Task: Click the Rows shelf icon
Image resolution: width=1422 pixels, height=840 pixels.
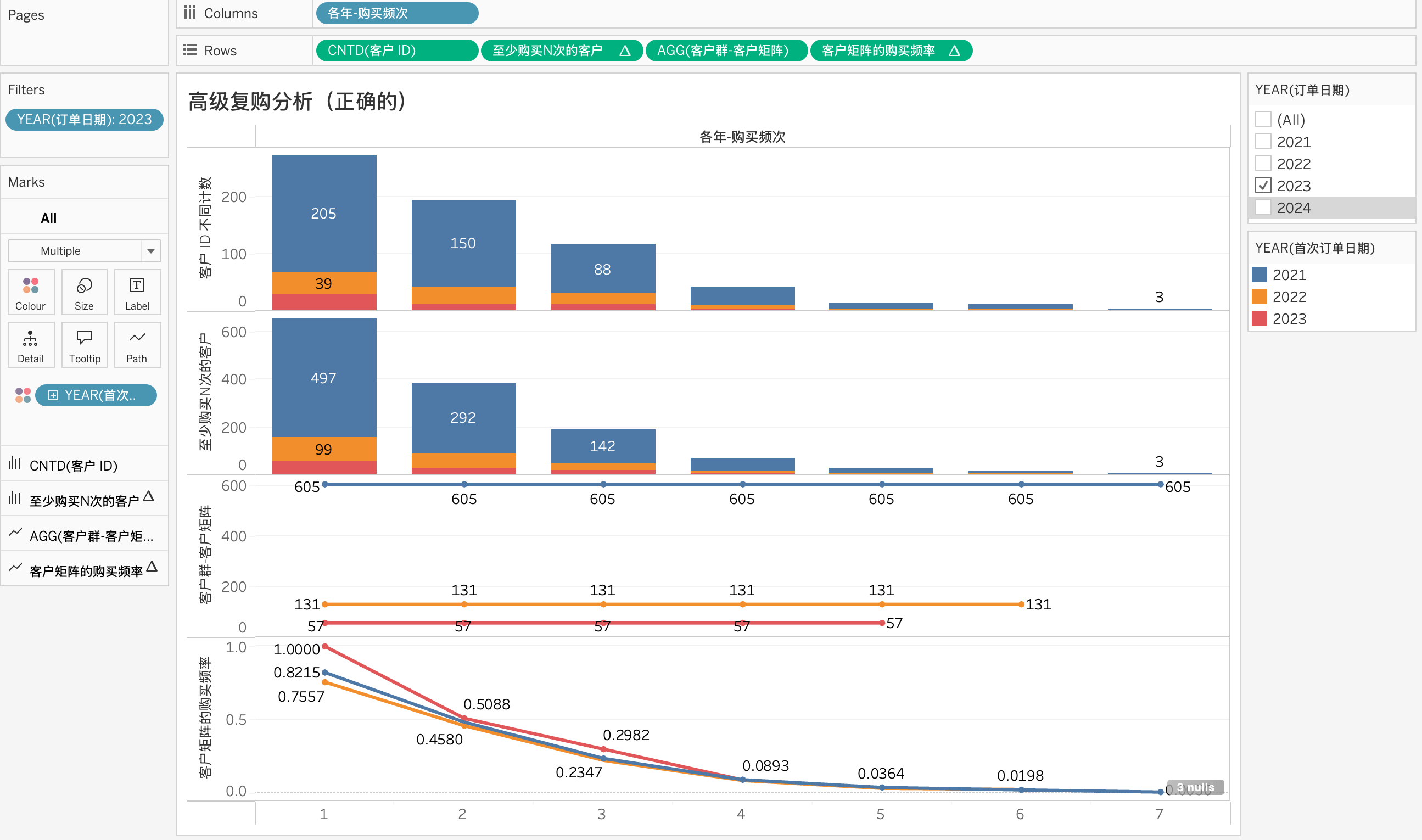Action: click(x=190, y=51)
